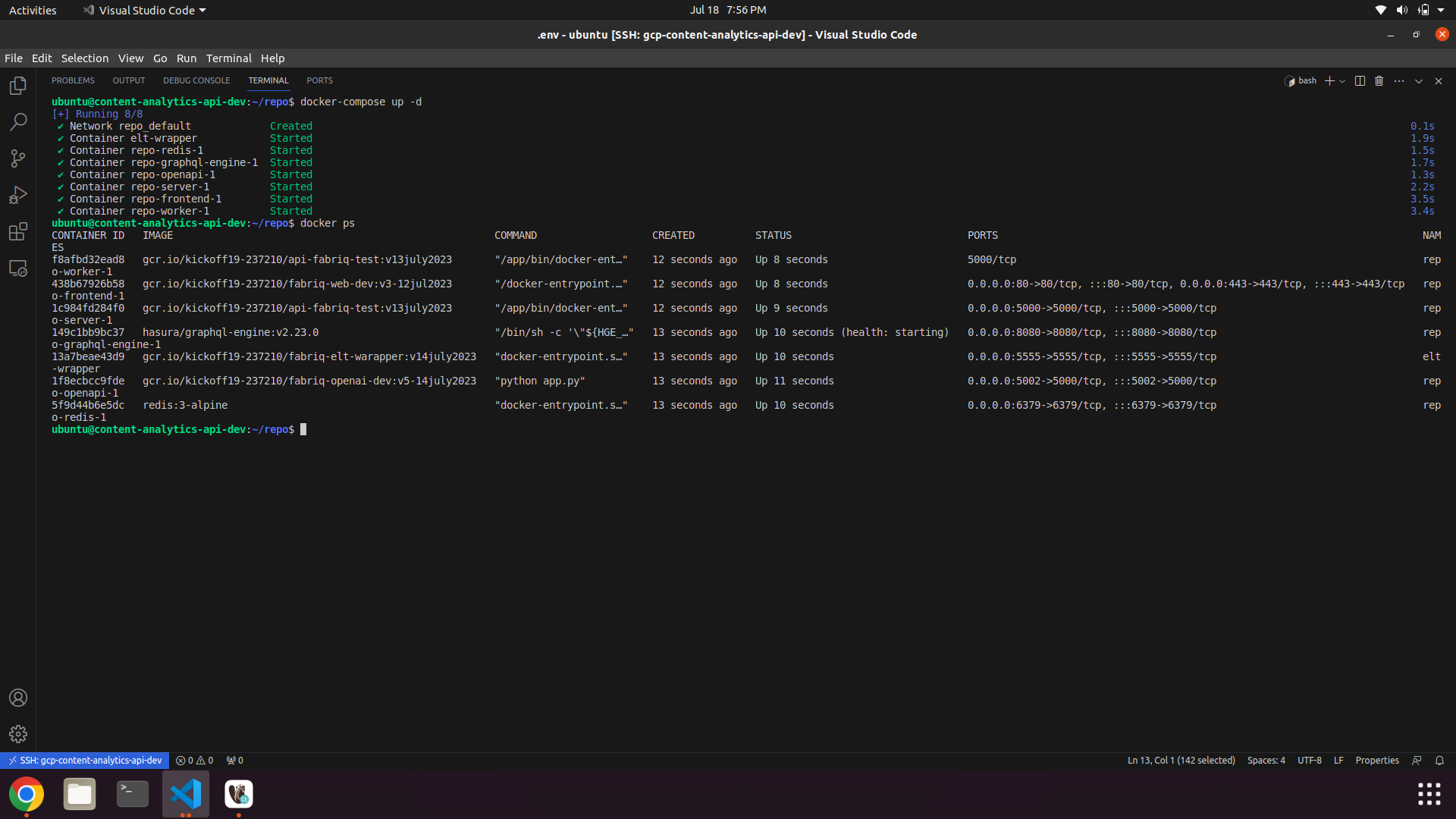The height and width of the screenshot is (819, 1456).
Task: Open the Run and Debug view
Action: tap(18, 195)
